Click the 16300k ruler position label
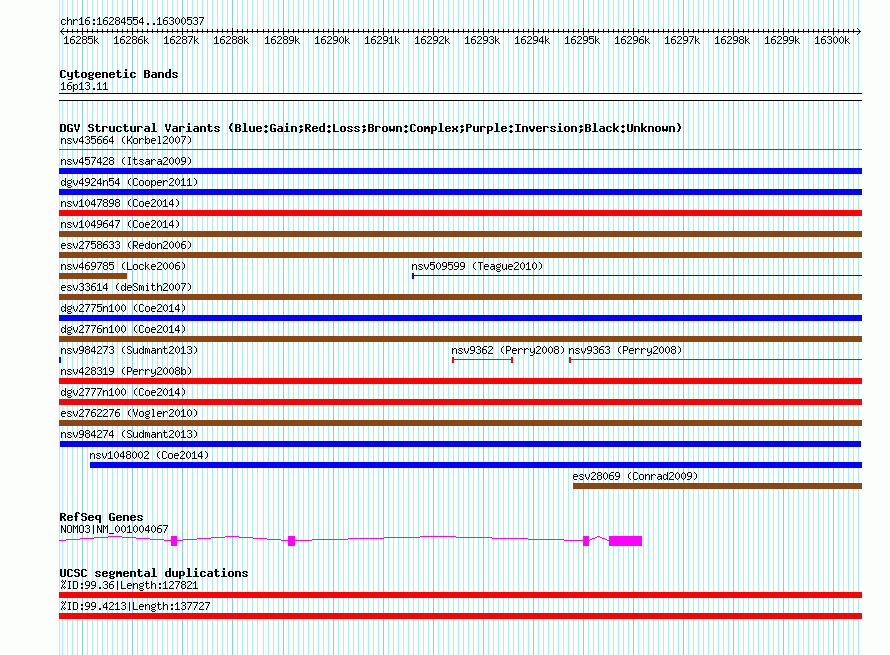 (831, 40)
